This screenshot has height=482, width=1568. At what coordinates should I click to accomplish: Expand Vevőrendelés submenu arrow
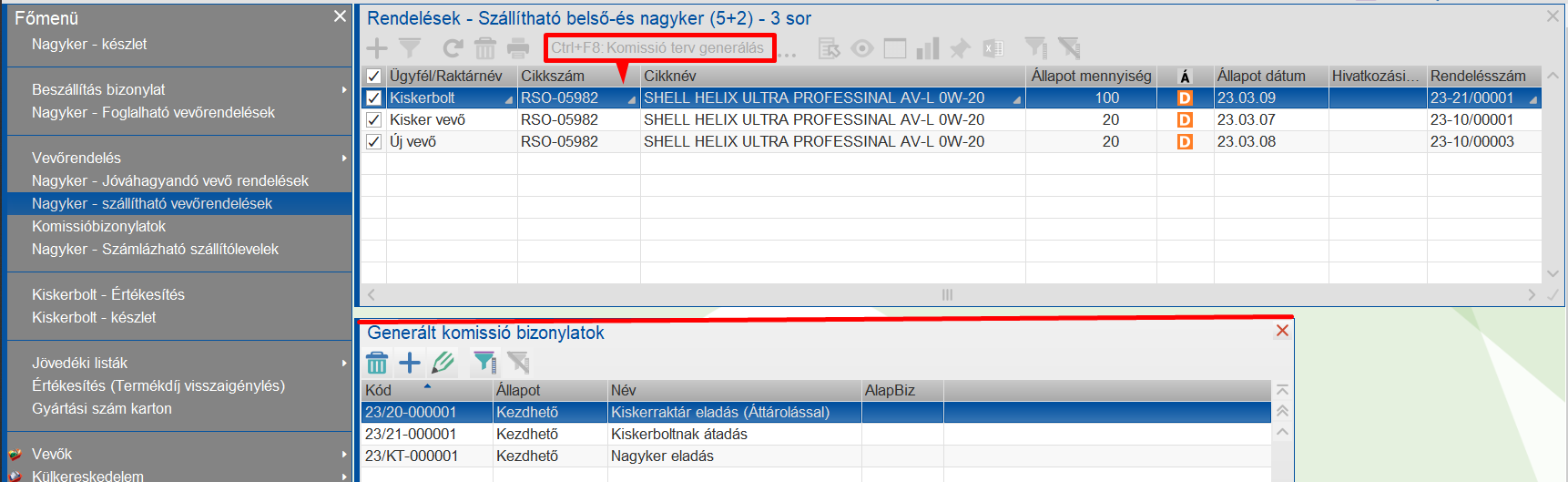[x=344, y=158]
